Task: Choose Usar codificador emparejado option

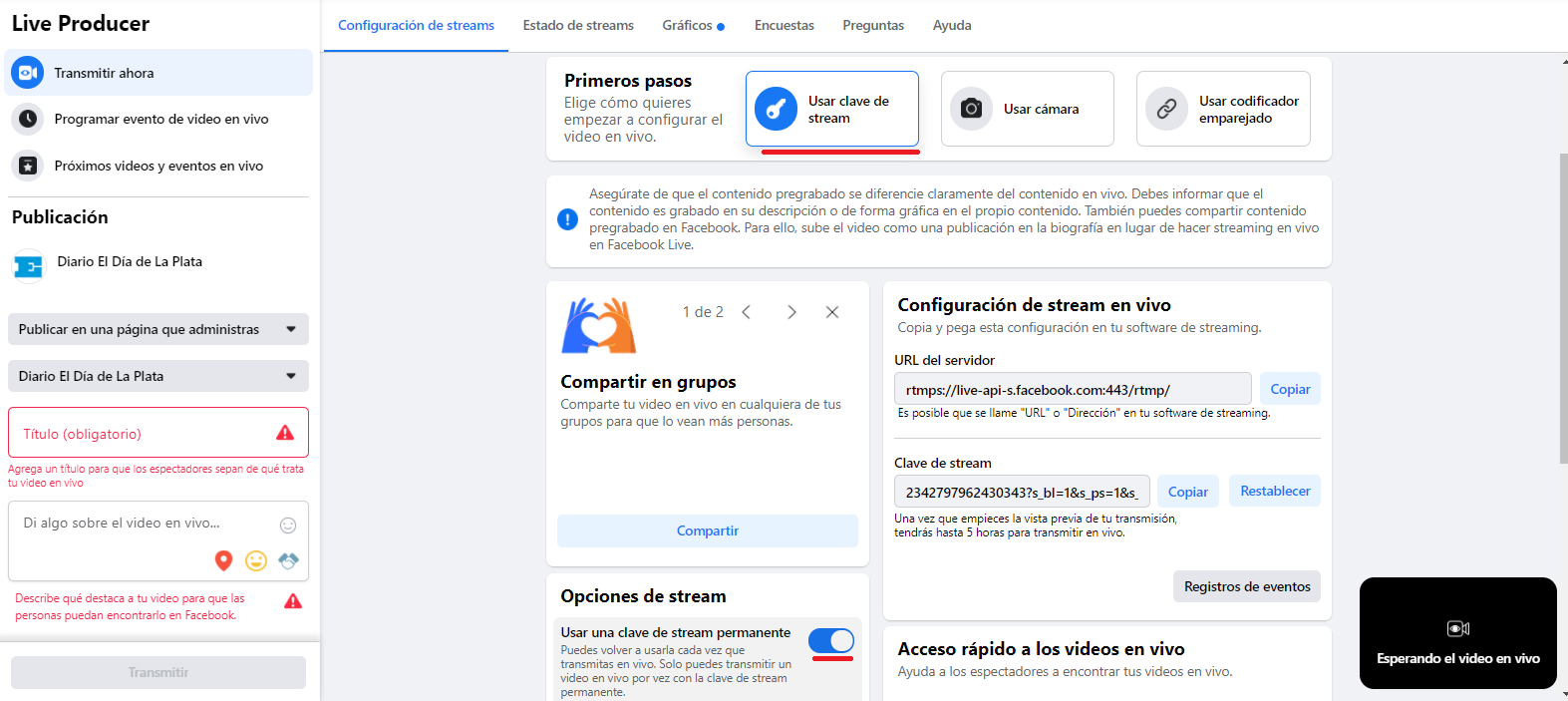Action: coord(1223,109)
